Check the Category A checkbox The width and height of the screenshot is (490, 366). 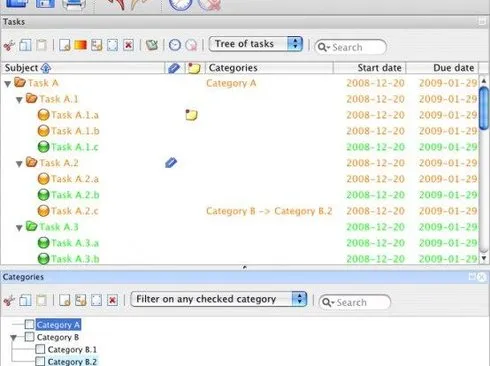click(x=29, y=324)
